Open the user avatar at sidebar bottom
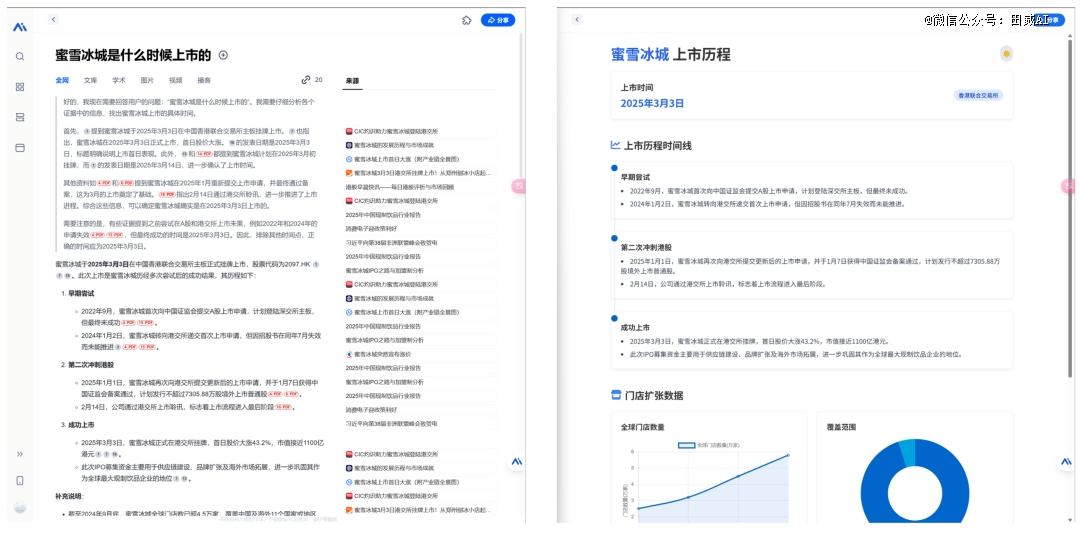This screenshot has width=1080, height=535. (x=20, y=507)
